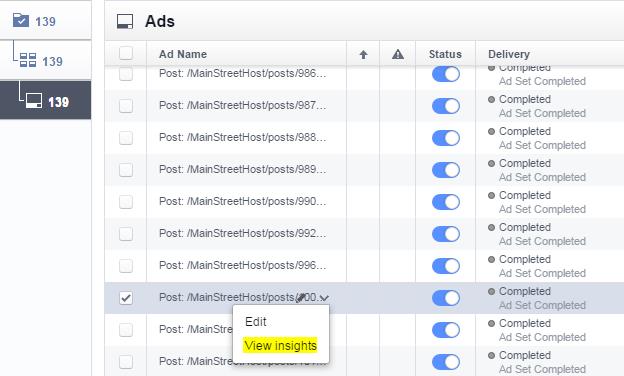
Task: Open the Ad Sets level icon
Action: (x=28, y=60)
